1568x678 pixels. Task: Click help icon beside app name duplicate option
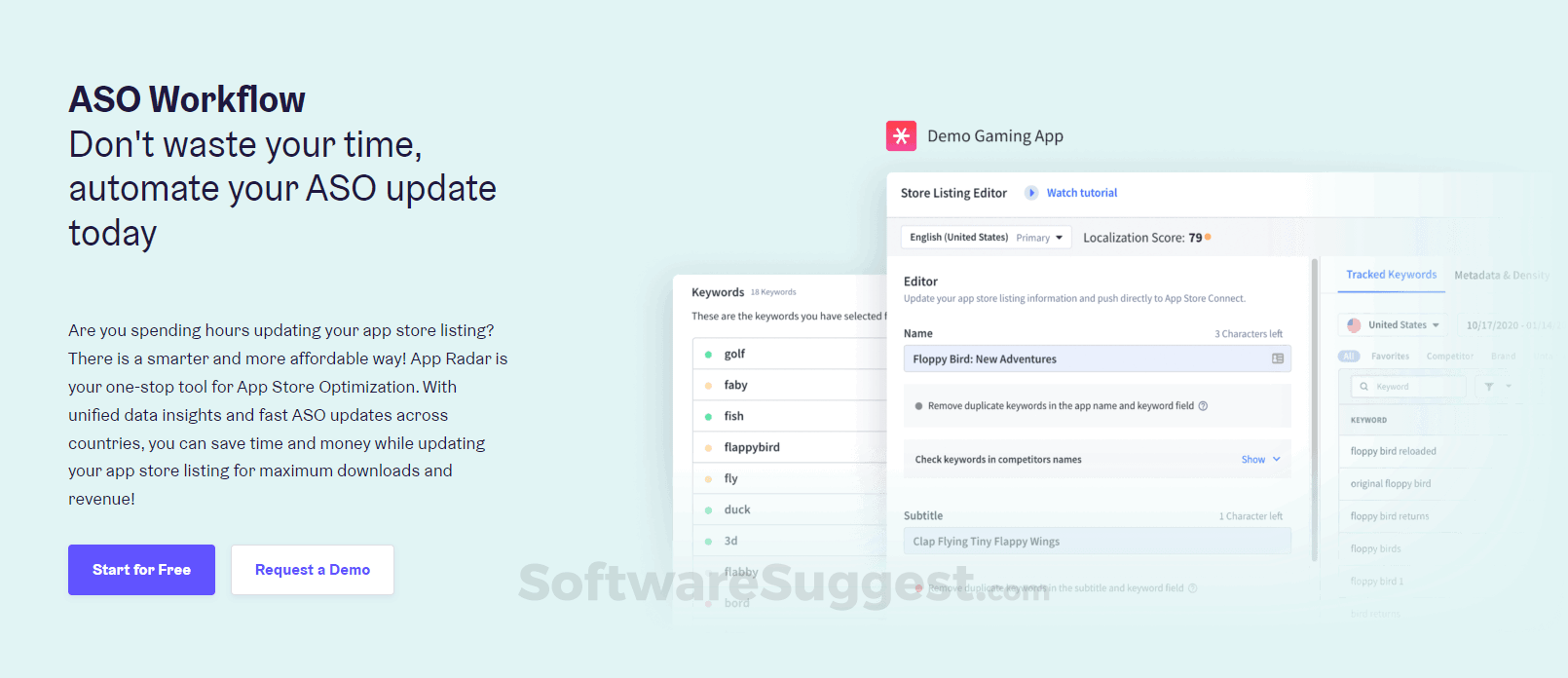click(x=1203, y=406)
